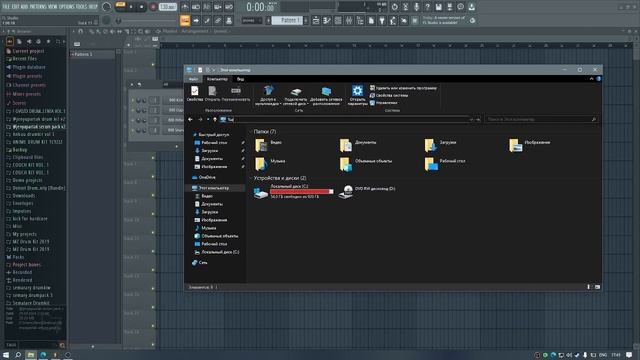Open the Файл tab in Explorer ribbon
640x360 pixels.
[193, 79]
